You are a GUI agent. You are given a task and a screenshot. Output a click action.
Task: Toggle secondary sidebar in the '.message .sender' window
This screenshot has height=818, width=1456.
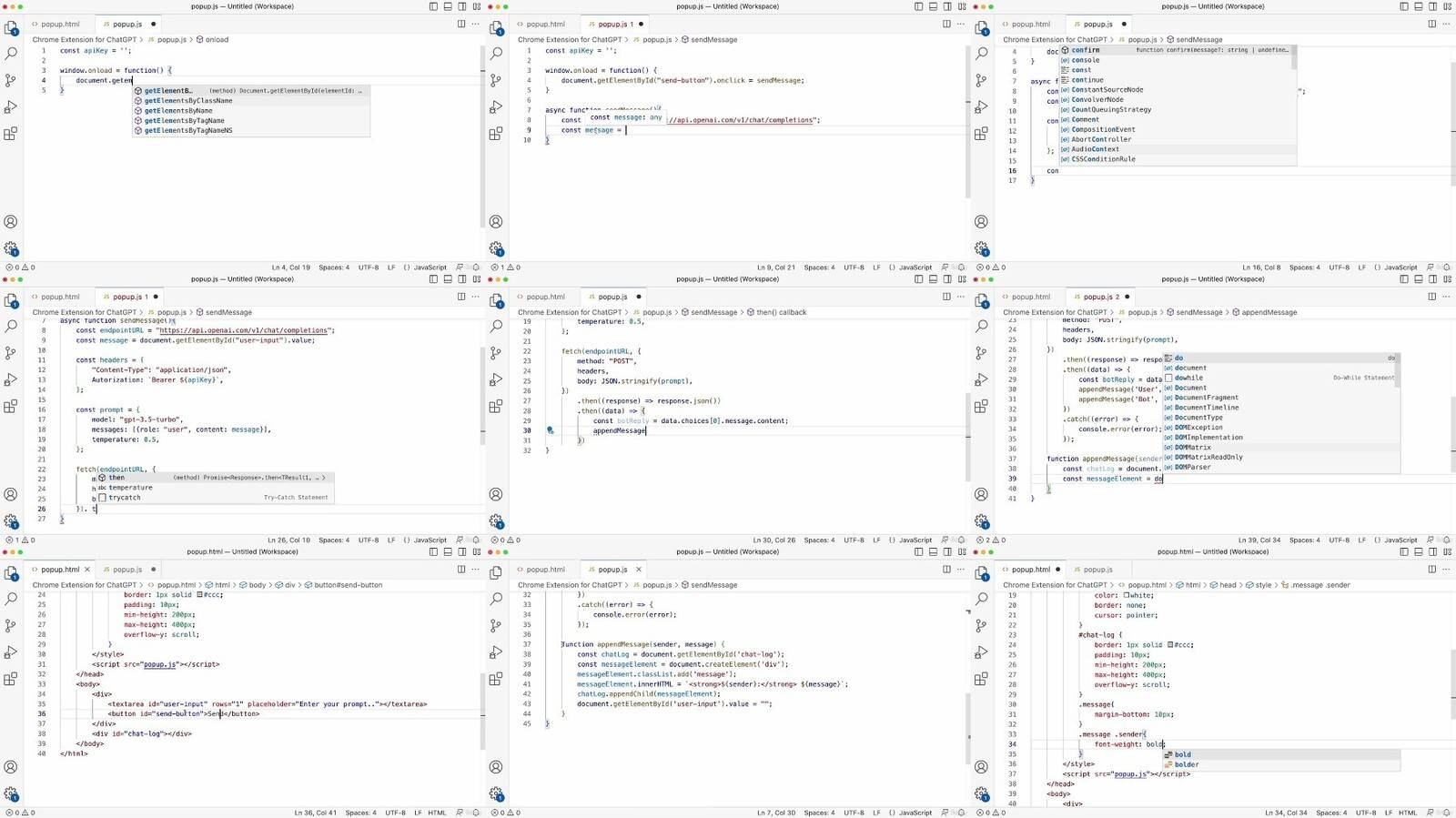click(1432, 552)
